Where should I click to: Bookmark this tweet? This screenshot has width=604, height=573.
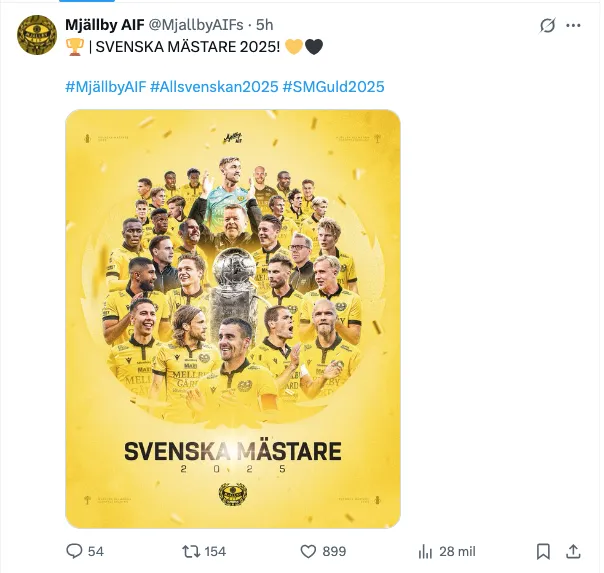[543, 551]
